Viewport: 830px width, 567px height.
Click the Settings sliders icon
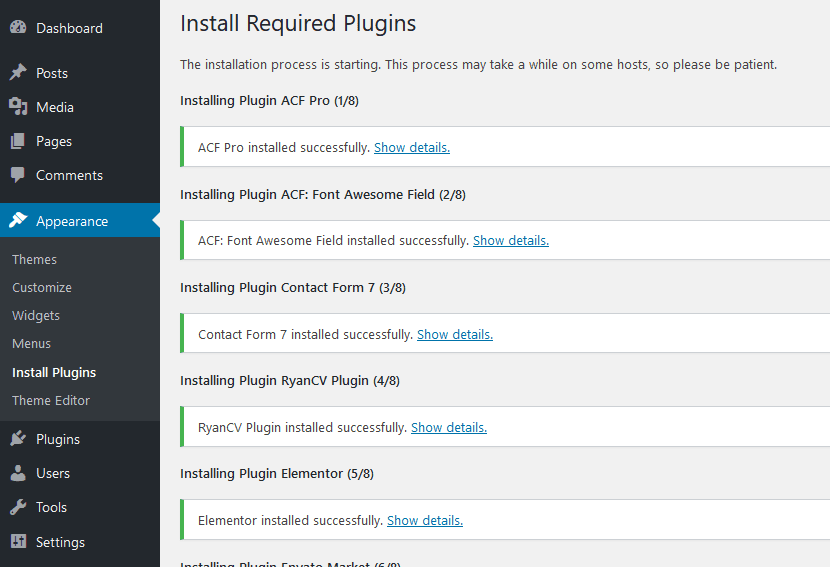point(18,541)
